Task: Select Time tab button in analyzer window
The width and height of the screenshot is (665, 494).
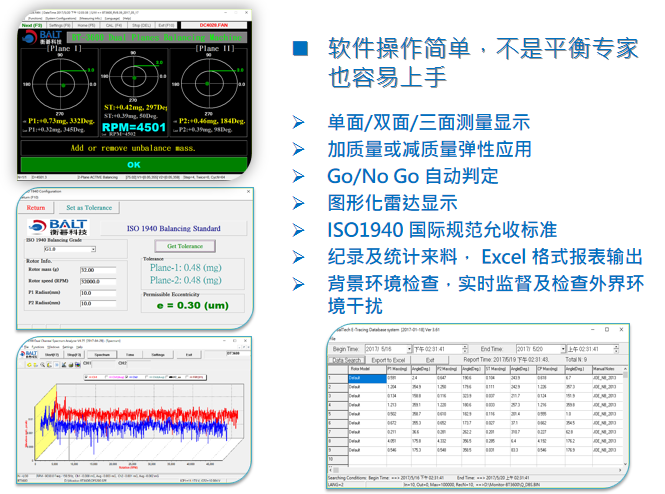Action: click(x=130, y=354)
